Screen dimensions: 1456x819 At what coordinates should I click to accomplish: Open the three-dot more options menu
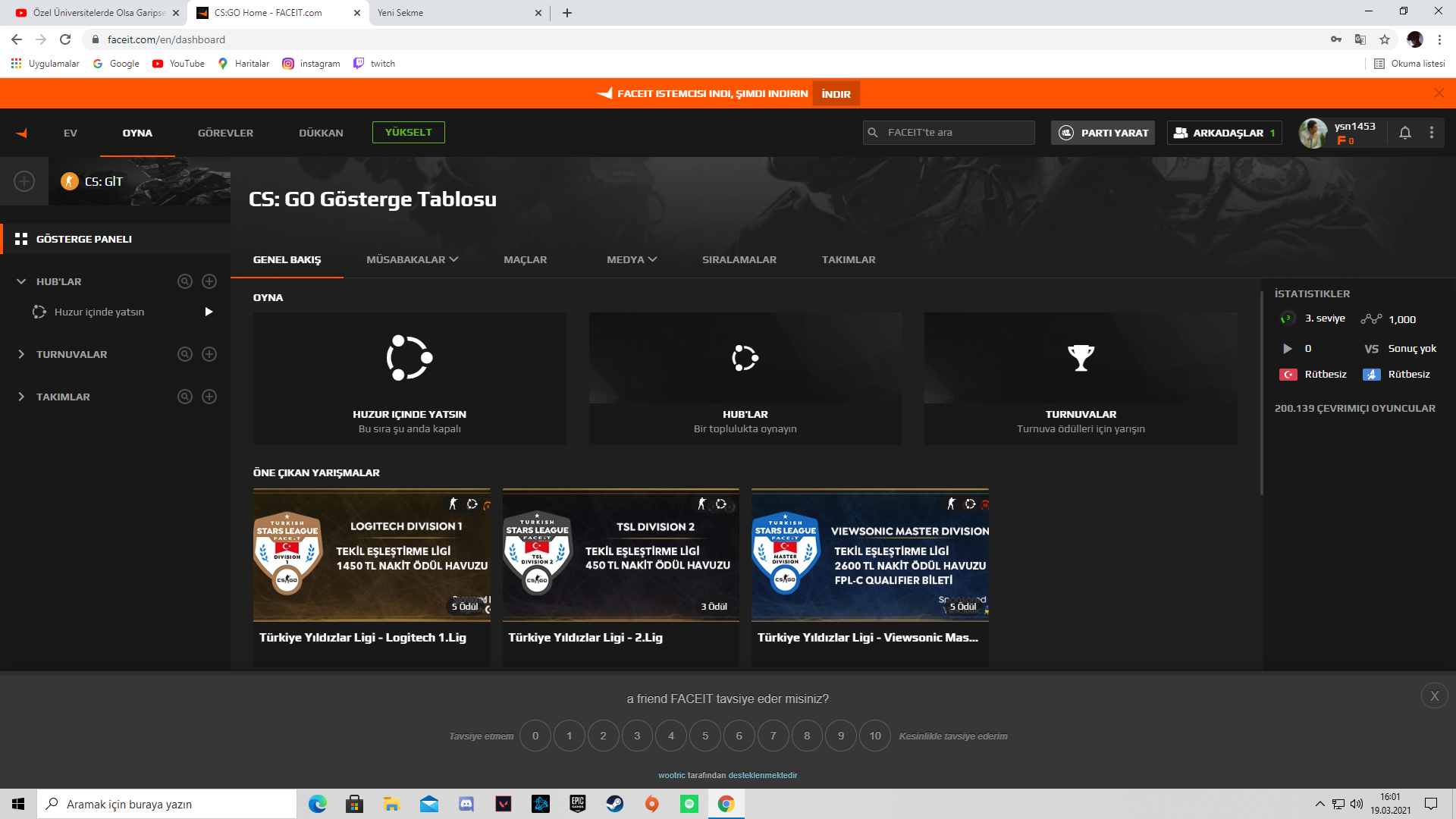[x=1432, y=133]
